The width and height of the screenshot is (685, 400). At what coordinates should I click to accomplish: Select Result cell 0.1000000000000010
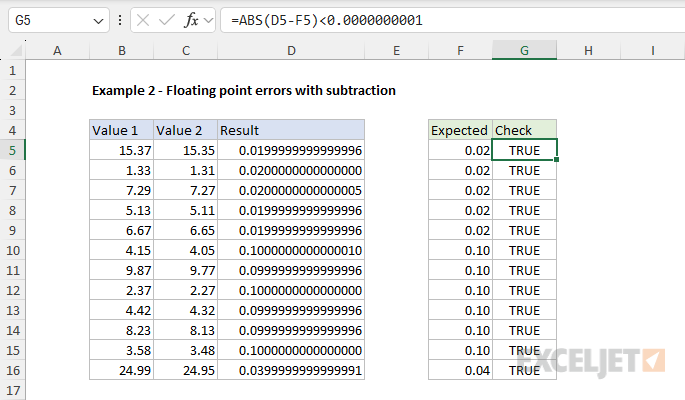click(x=291, y=250)
